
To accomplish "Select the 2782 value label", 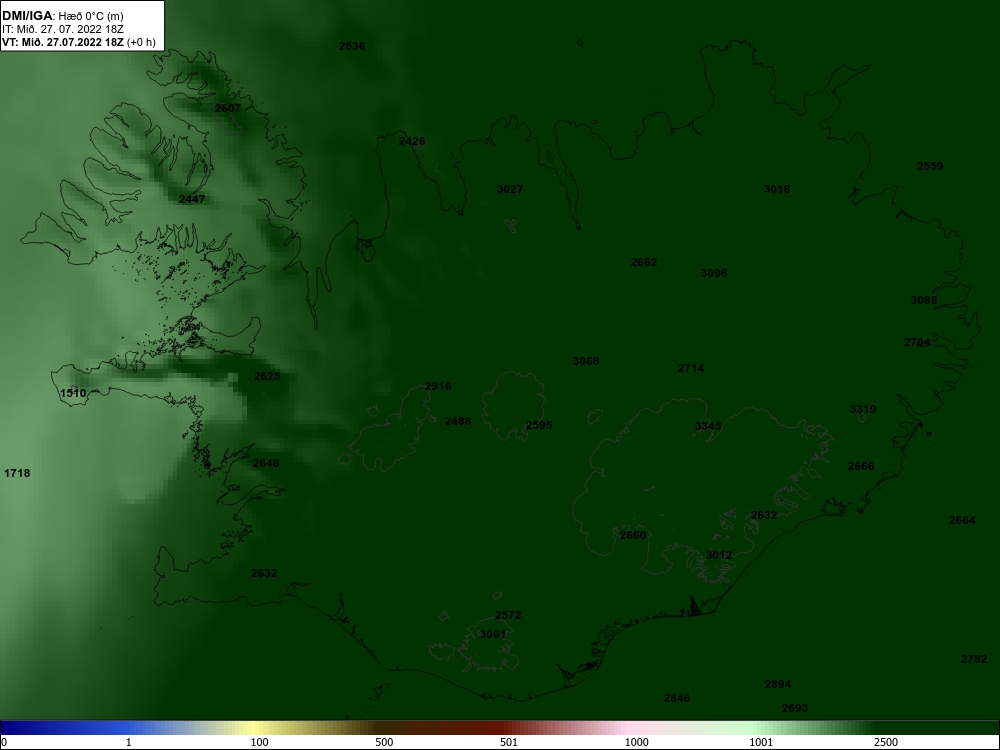I will coord(974,659).
